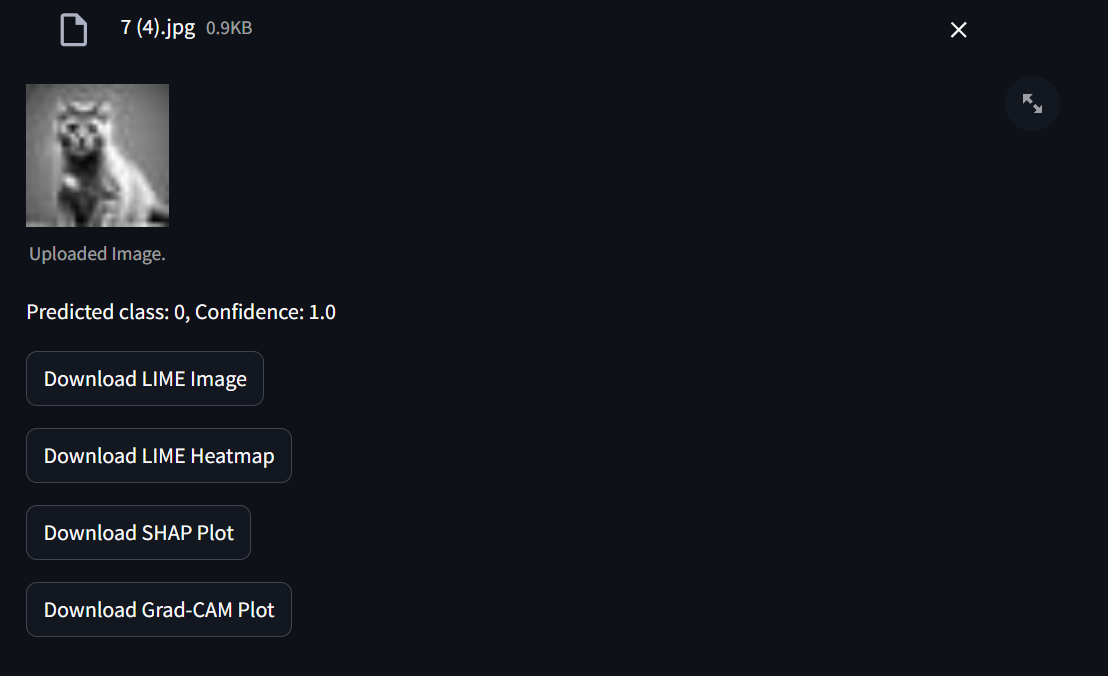Select the filename 7 (4).jpg text
The width and height of the screenshot is (1108, 676).
tap(158, 28)
